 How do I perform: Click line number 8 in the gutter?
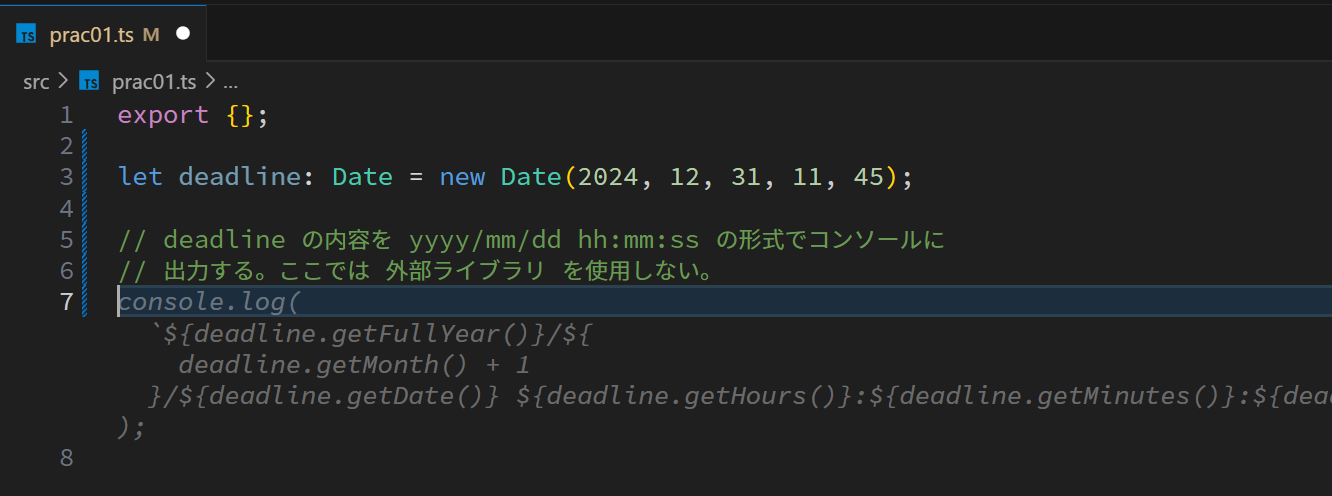[66, 458]
